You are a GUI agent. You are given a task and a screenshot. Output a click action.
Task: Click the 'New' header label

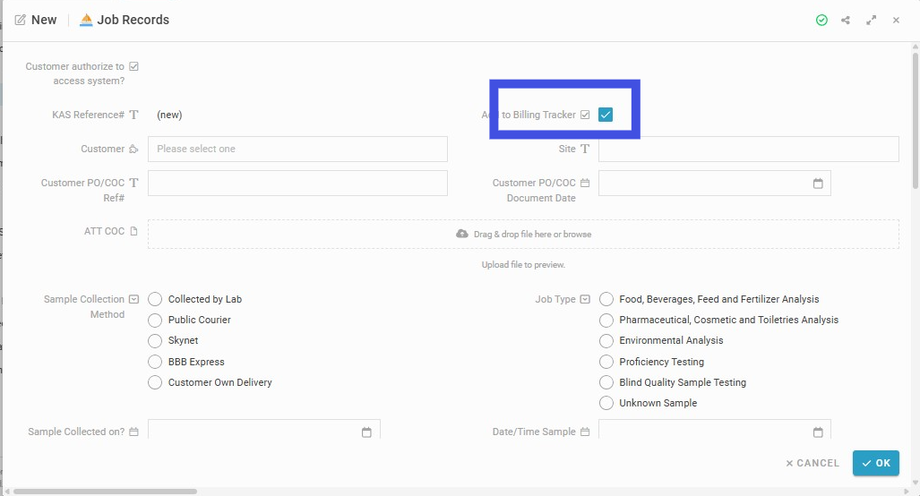point(44,20)
